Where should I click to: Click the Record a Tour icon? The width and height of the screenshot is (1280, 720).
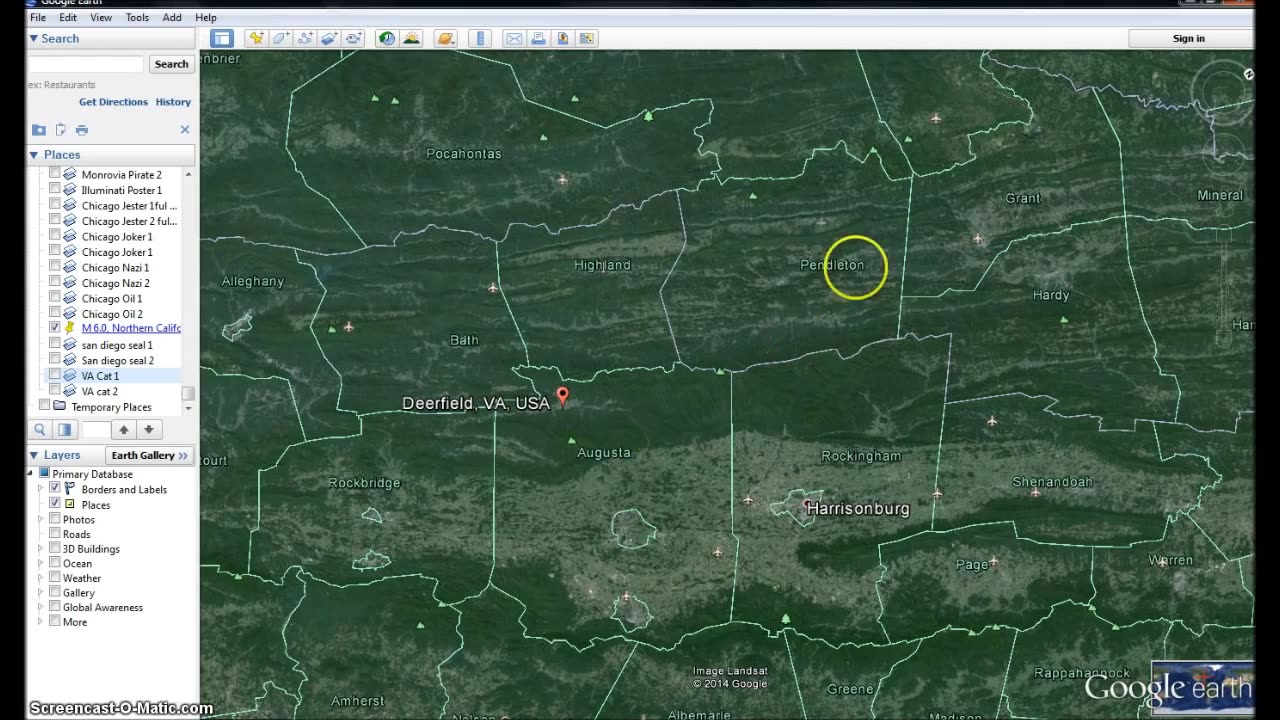coord(353,38)
